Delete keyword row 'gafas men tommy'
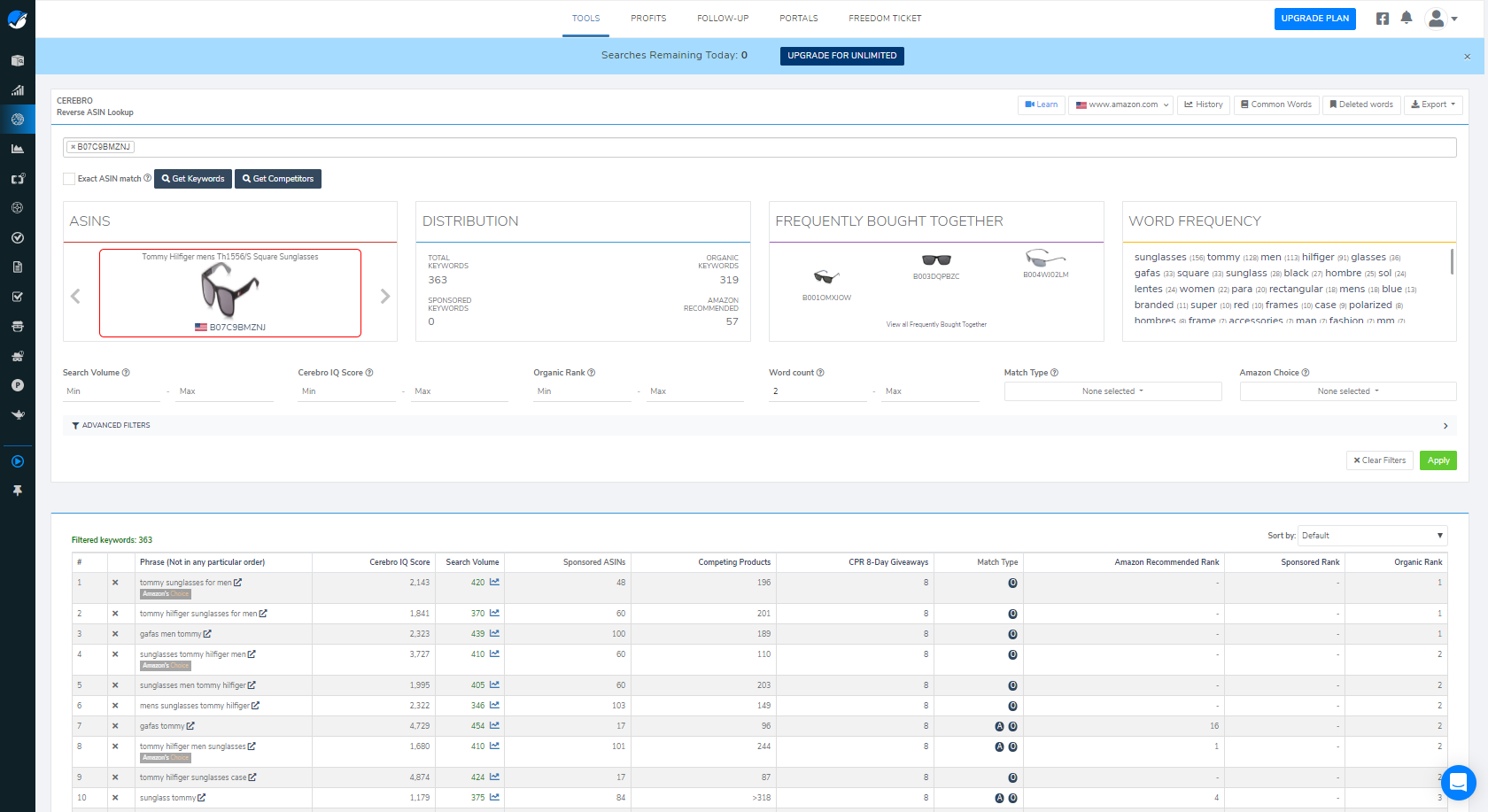The height and width of the screenshot is (812, 1488). coord(115,634)
